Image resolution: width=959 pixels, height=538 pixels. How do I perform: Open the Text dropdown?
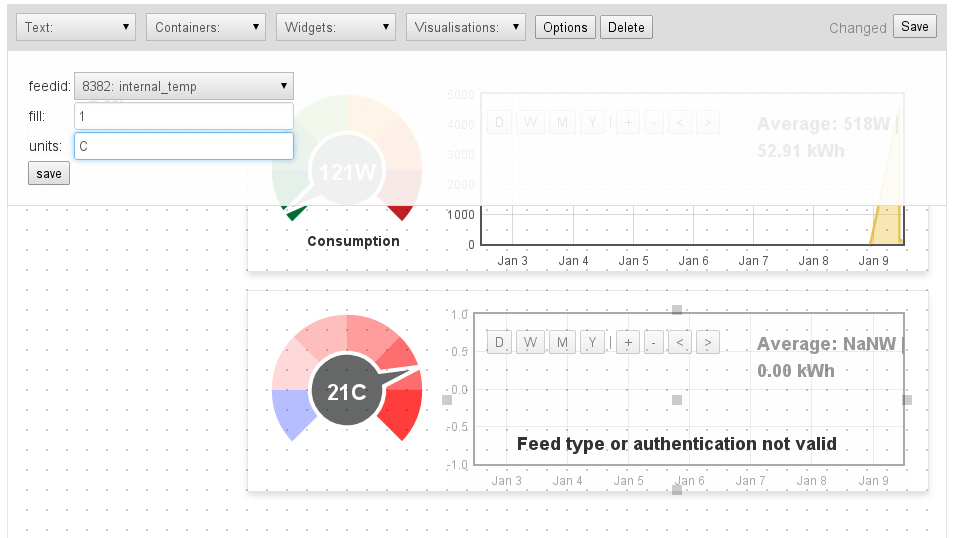(x=76, y=27)
